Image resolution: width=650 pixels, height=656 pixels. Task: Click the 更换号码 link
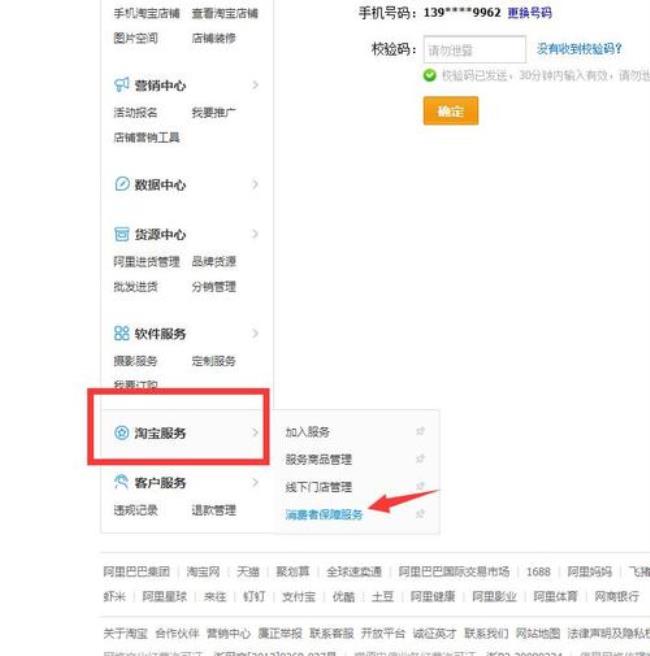click(530, 13)
